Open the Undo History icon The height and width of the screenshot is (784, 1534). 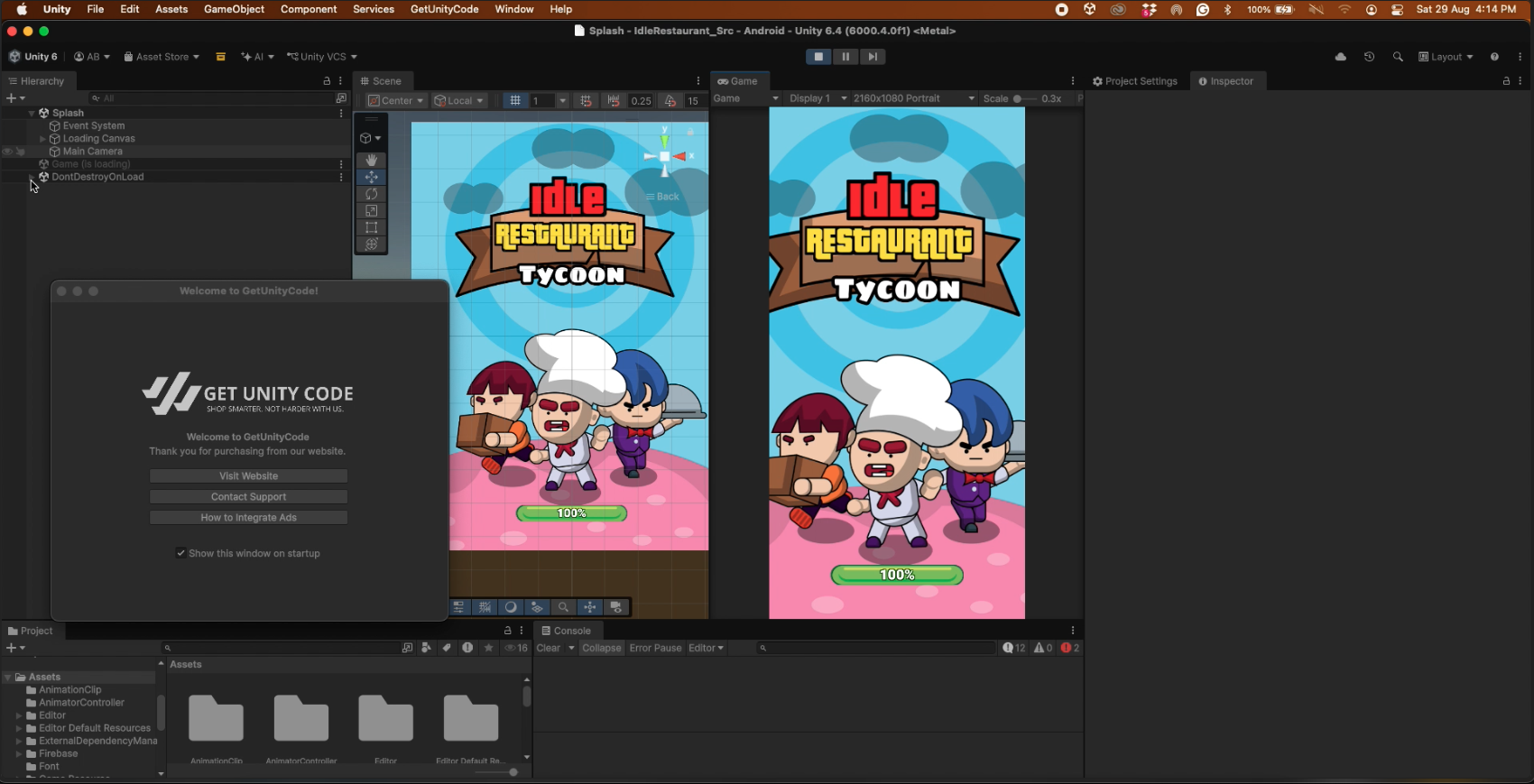coord(1369,57)
